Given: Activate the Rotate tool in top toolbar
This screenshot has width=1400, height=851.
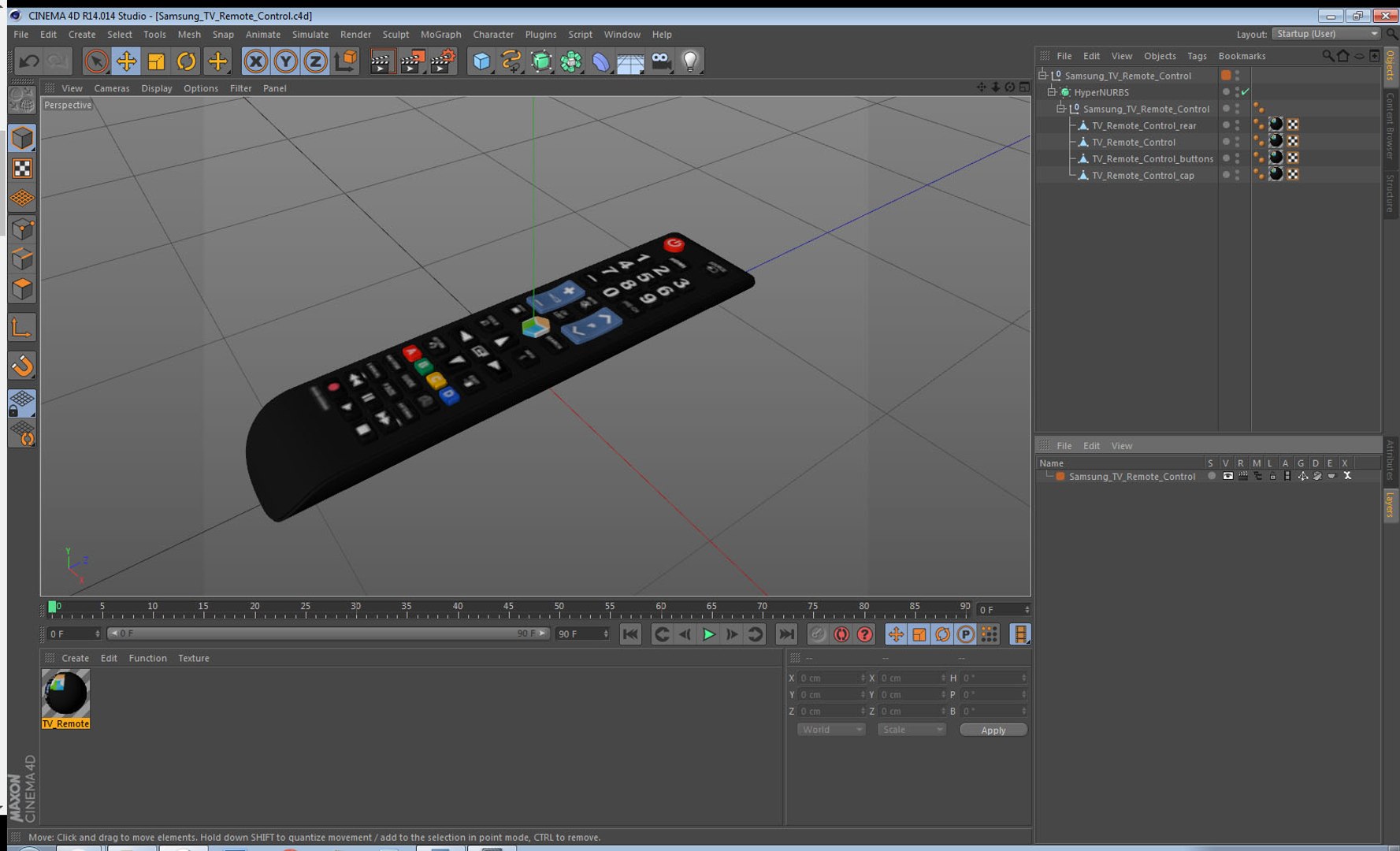Looking at the screenshot, I should pyautogui.click(x=186, y=61).
